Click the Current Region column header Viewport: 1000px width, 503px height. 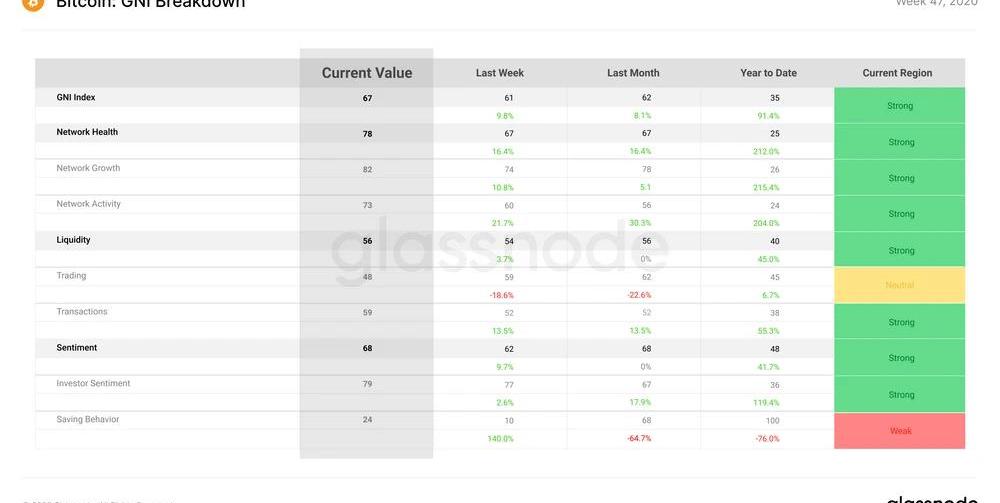tap(897, 73)
